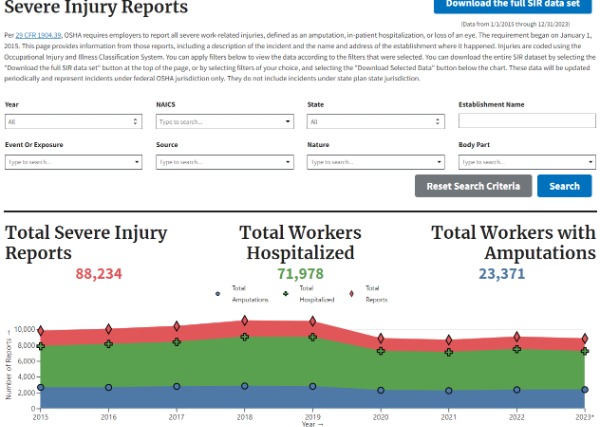Viewport: 600px width, 427px height.
Task: Select 2015 Amputations circle marker
Action: pyautogui.click(x=41, y=388)
